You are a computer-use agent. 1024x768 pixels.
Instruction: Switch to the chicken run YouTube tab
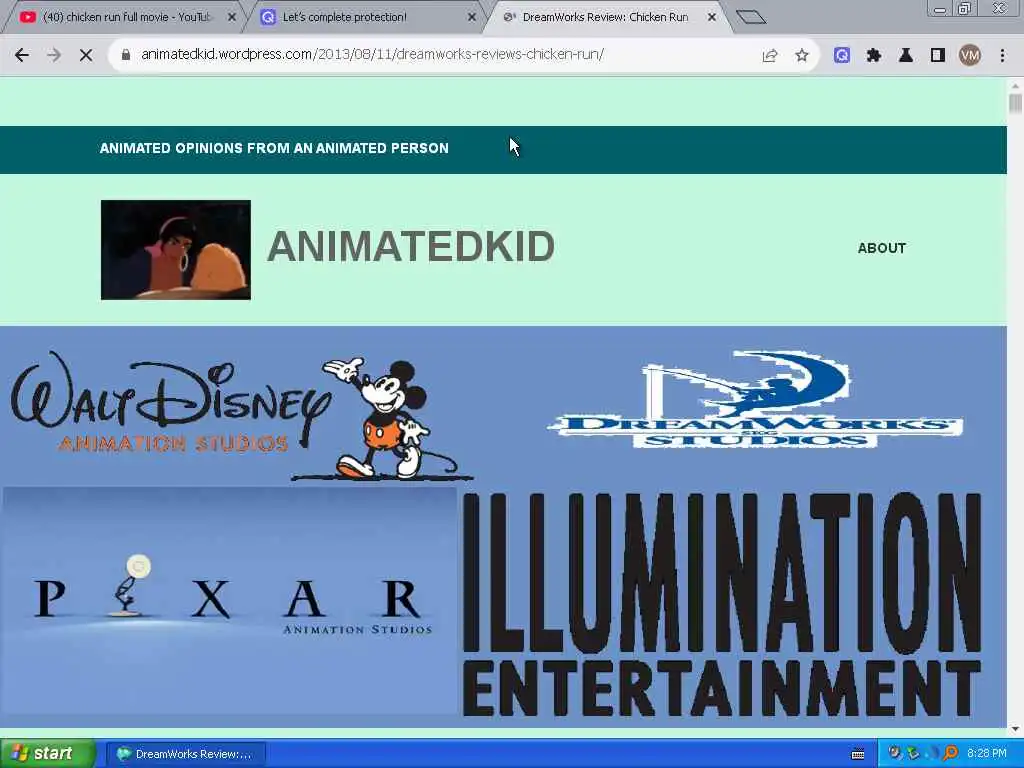click(124, 17)
